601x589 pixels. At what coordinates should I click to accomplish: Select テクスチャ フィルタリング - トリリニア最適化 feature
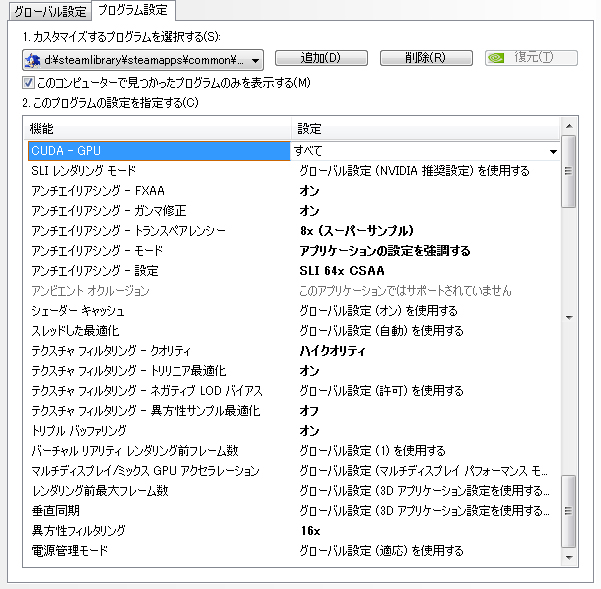[129, 371]
